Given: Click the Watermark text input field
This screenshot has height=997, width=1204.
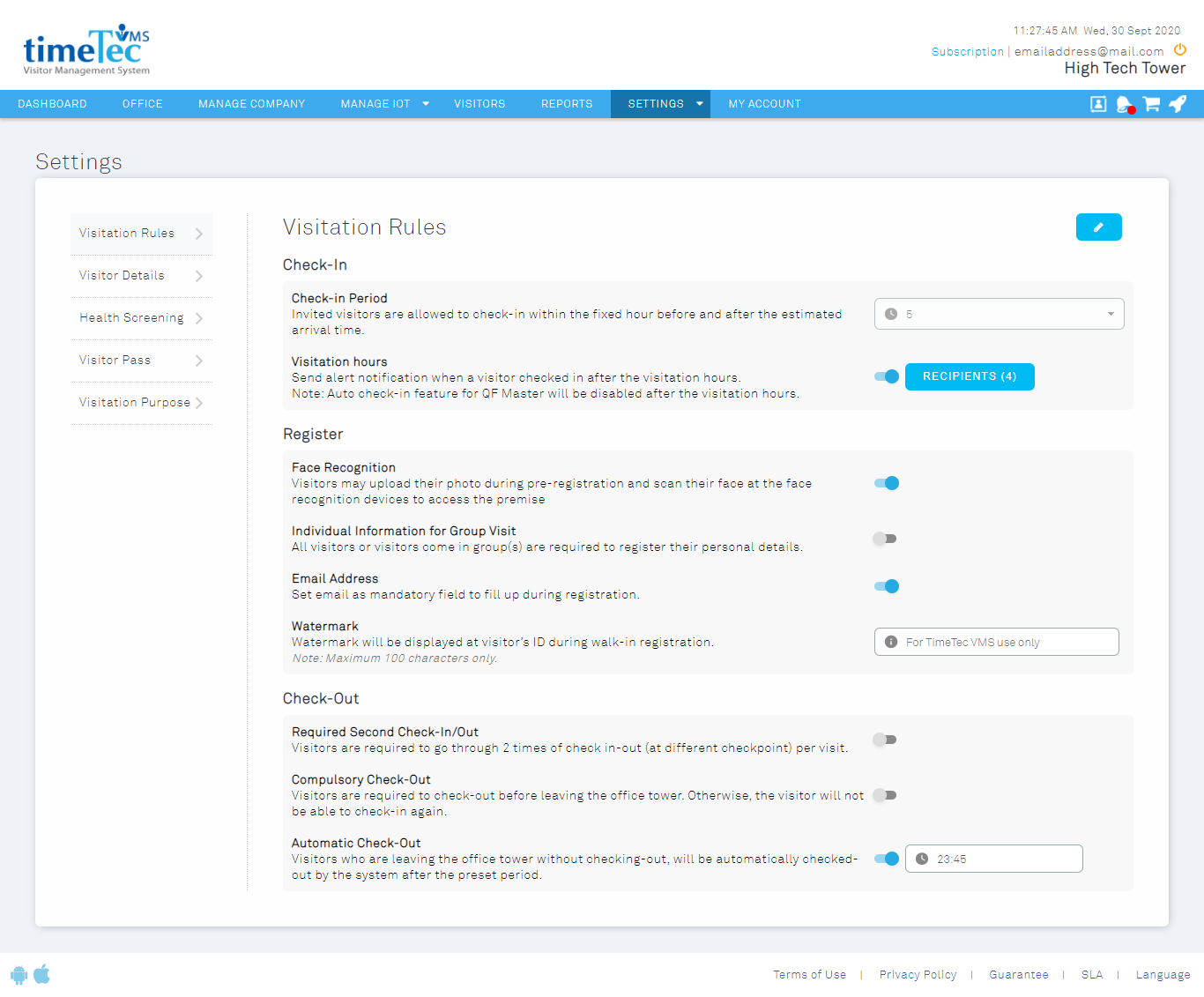Looking at the screenshot, I should [997, 642].
